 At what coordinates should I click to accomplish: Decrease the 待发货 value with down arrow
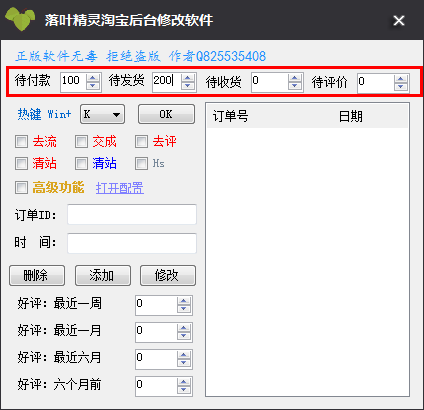click(x=188, y=86)
